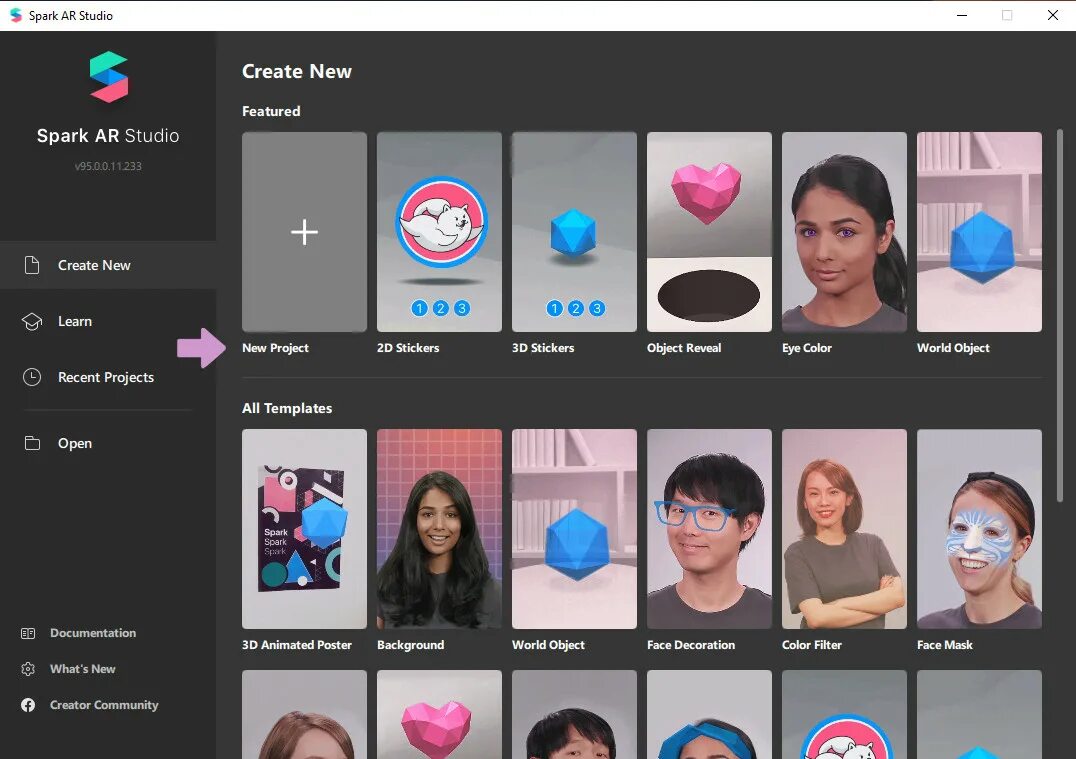Go to the Recent Projects section

(108, 377)
